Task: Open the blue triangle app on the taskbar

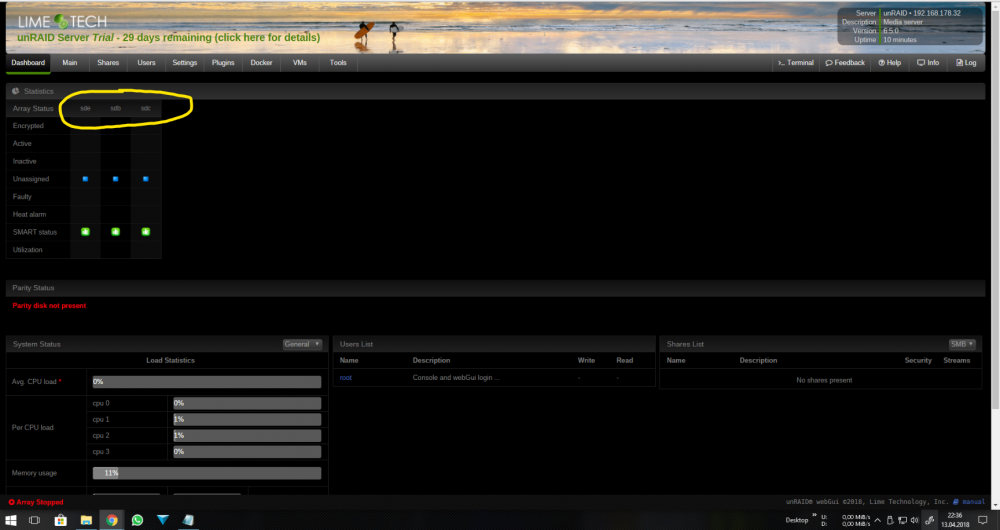Action: pos(163,520)
